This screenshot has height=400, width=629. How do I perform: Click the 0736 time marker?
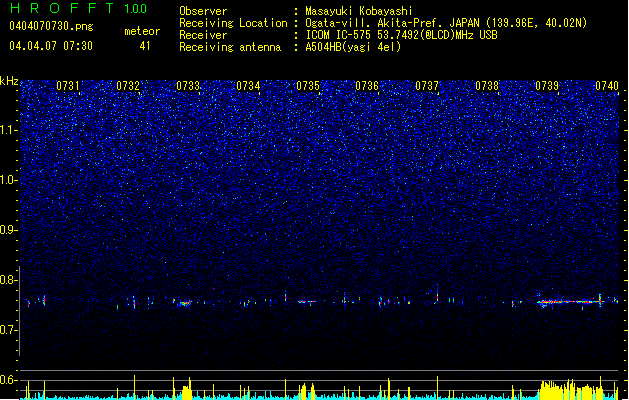367,86
